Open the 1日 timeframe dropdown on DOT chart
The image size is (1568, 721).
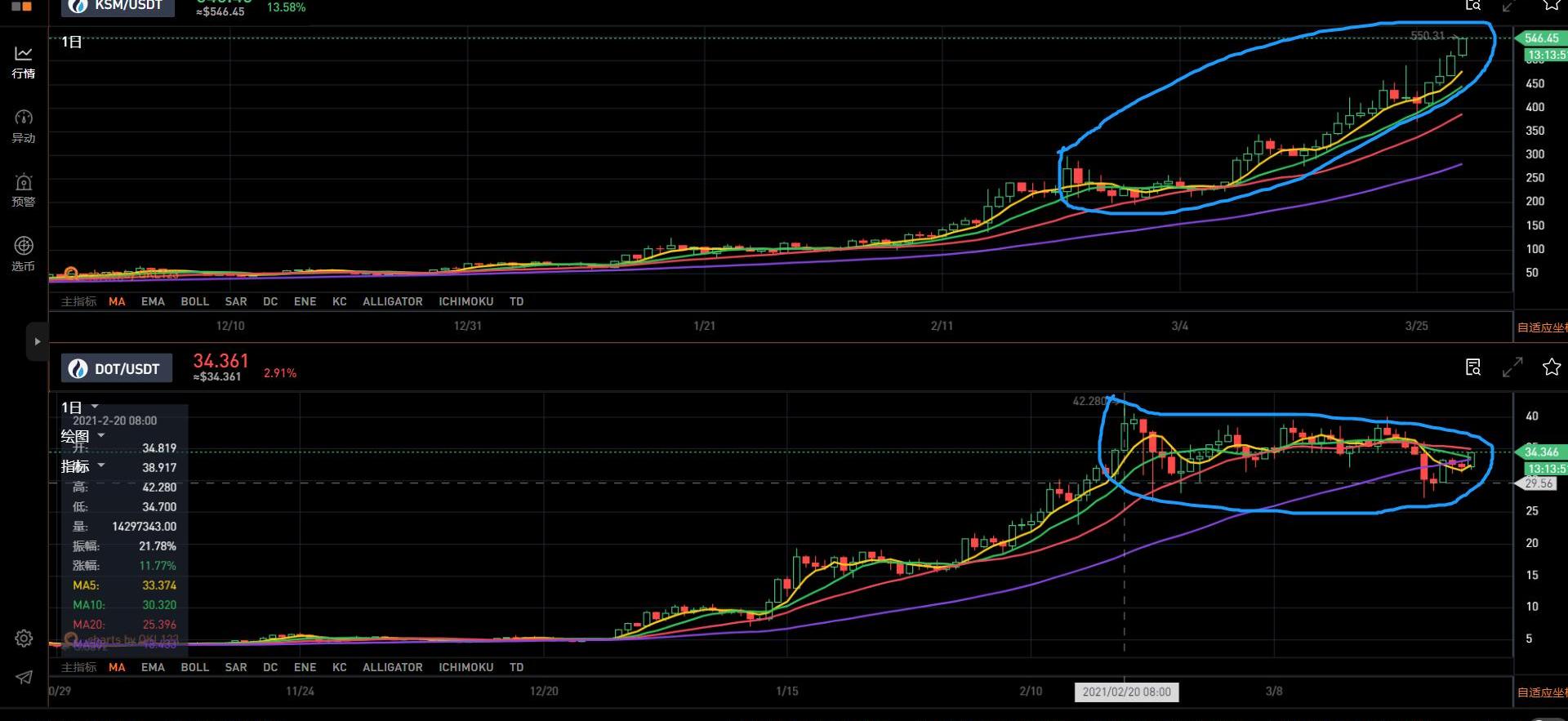point(80,407)
